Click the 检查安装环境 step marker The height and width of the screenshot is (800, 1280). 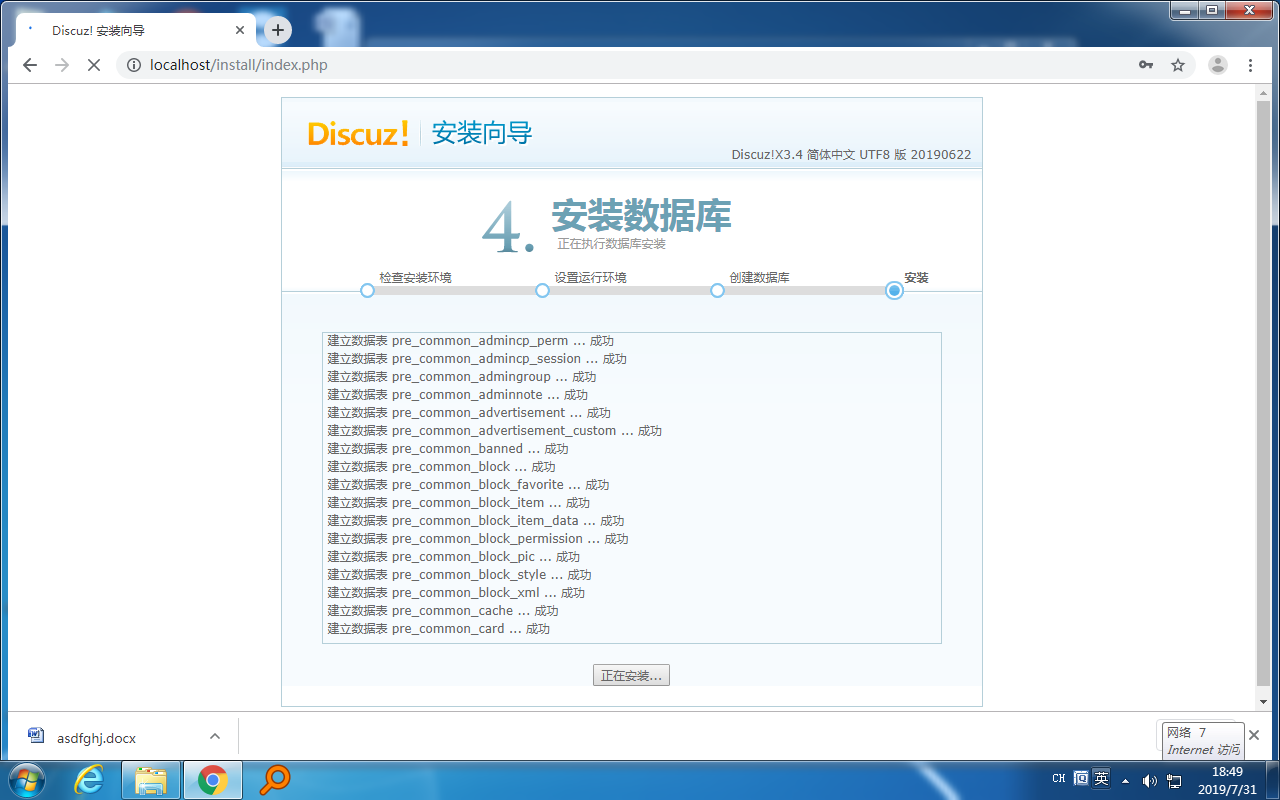pos(367,290)
